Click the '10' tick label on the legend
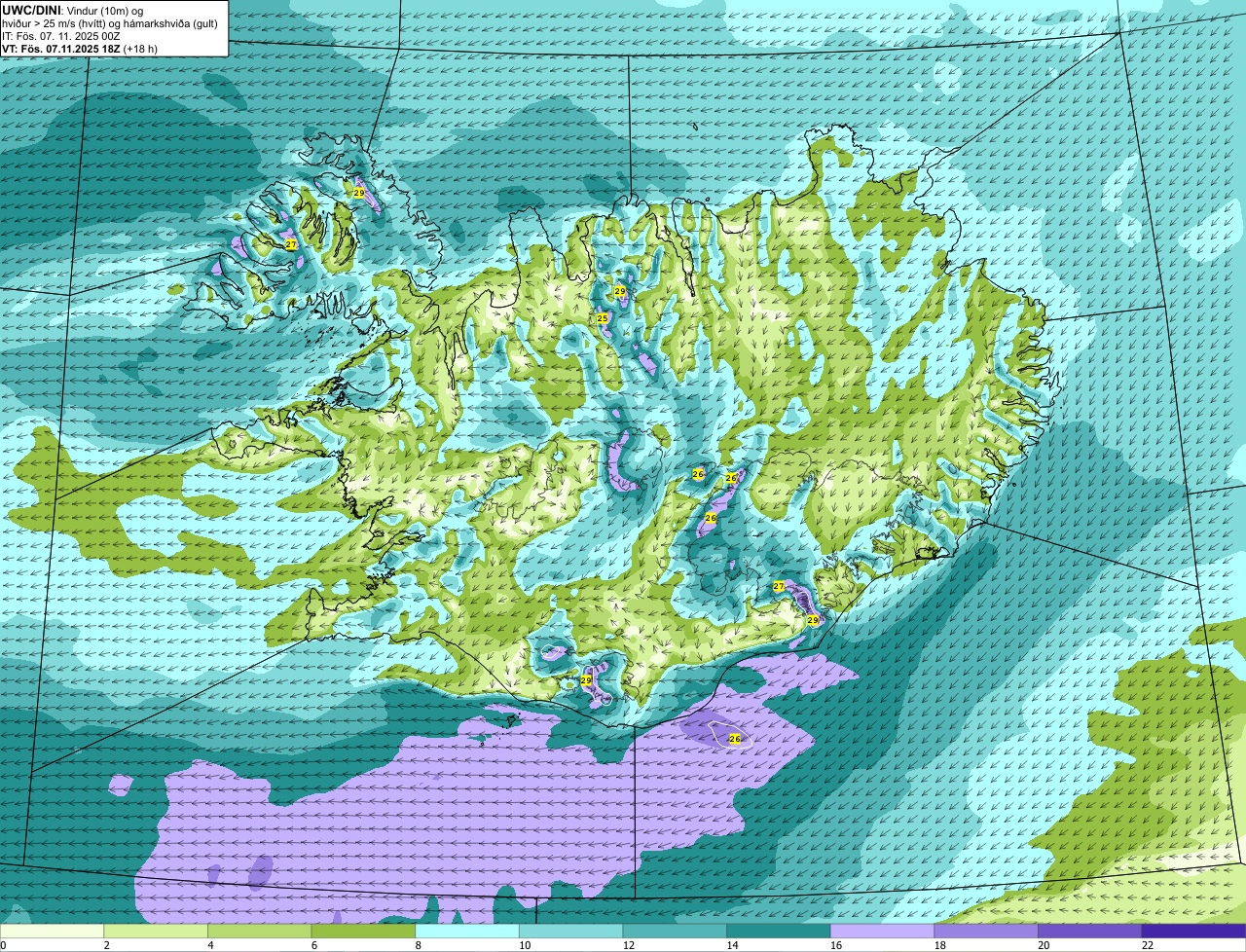The height and width of the screenshot is (952, 1246). point(525,945)
